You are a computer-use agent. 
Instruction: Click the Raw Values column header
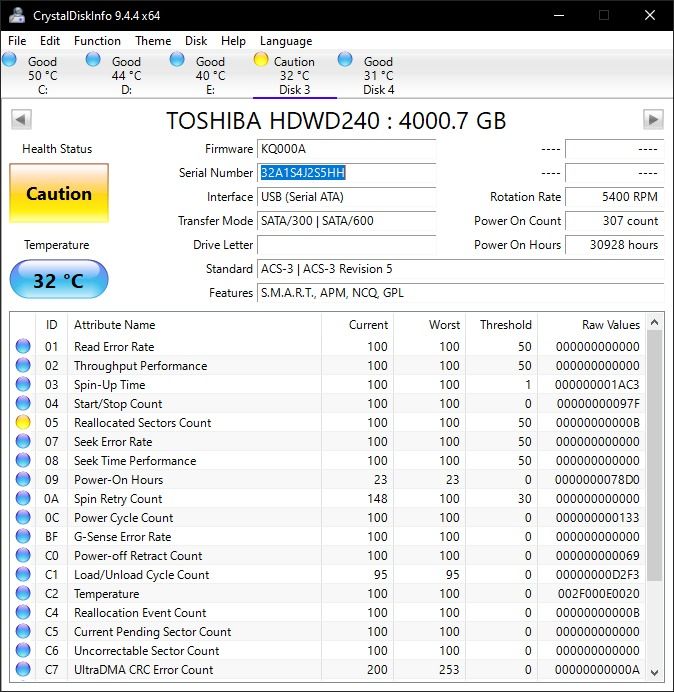[x=592, y=325]
